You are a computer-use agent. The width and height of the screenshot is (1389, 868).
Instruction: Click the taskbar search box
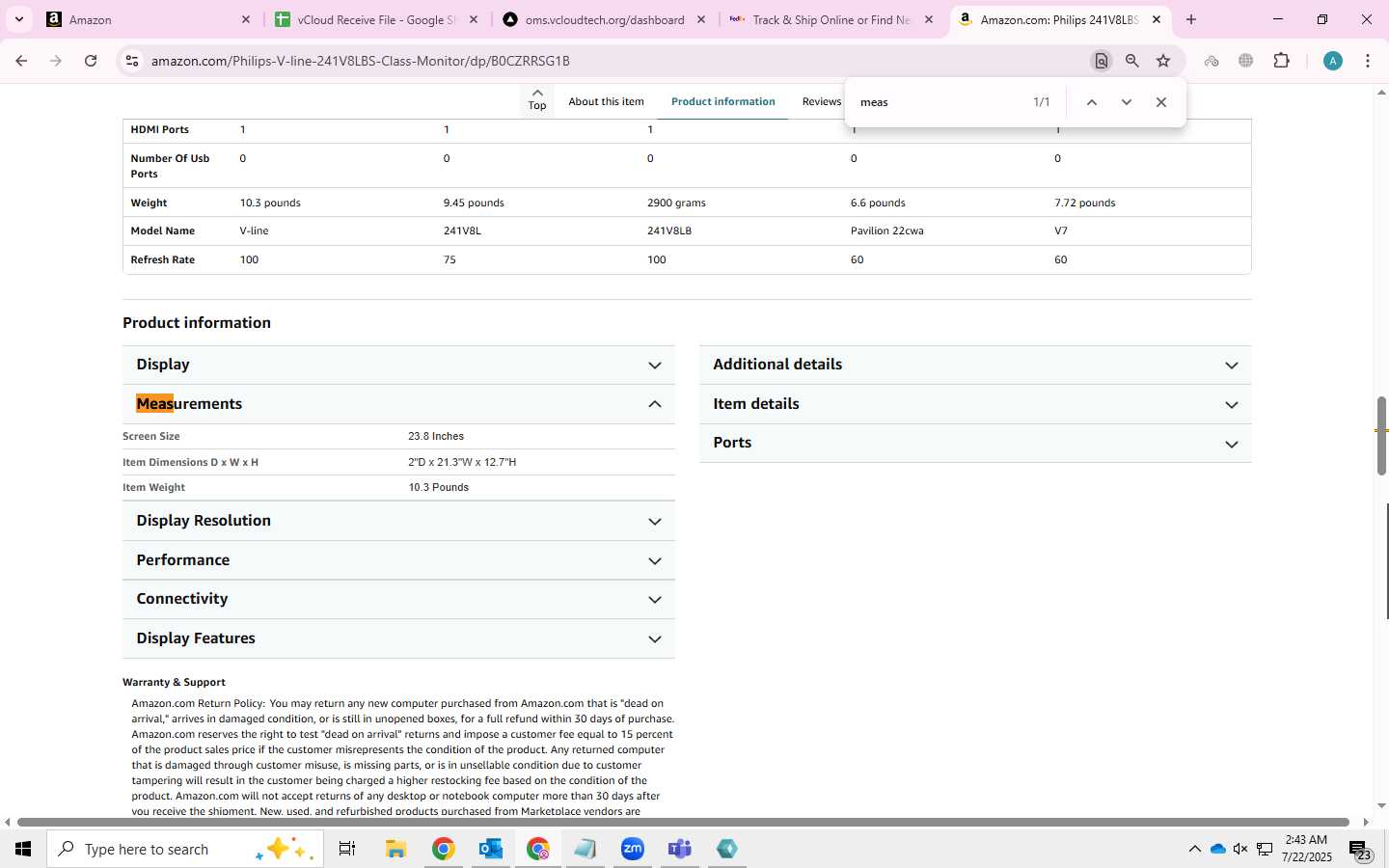pyautogui.click(x=185, y=849)
